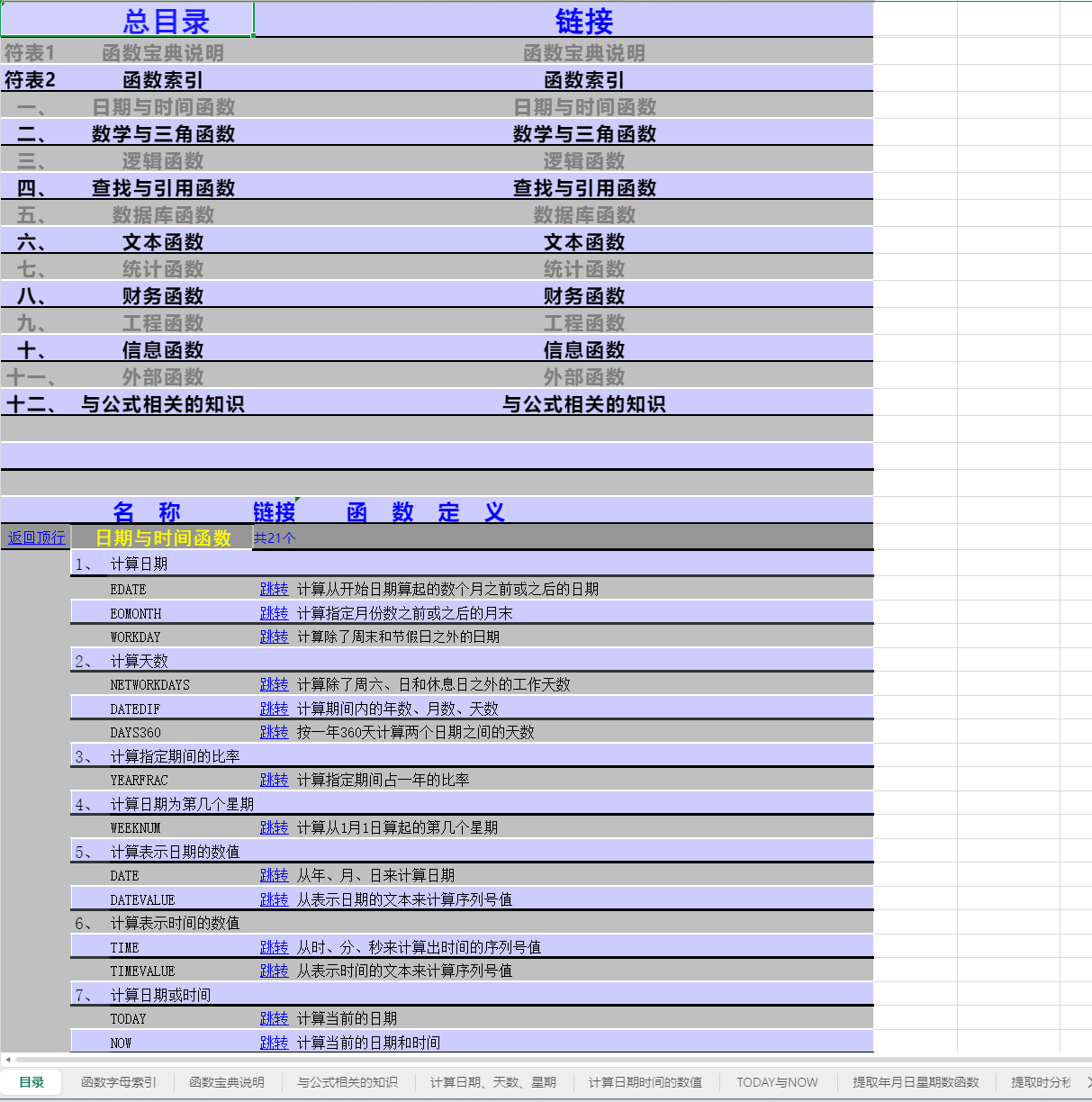This screenshot has width=1092, height=1102.
Task: Open the TIMEVALUE "跳转" link
Action: pyautogui.click(x=274, y=971)
